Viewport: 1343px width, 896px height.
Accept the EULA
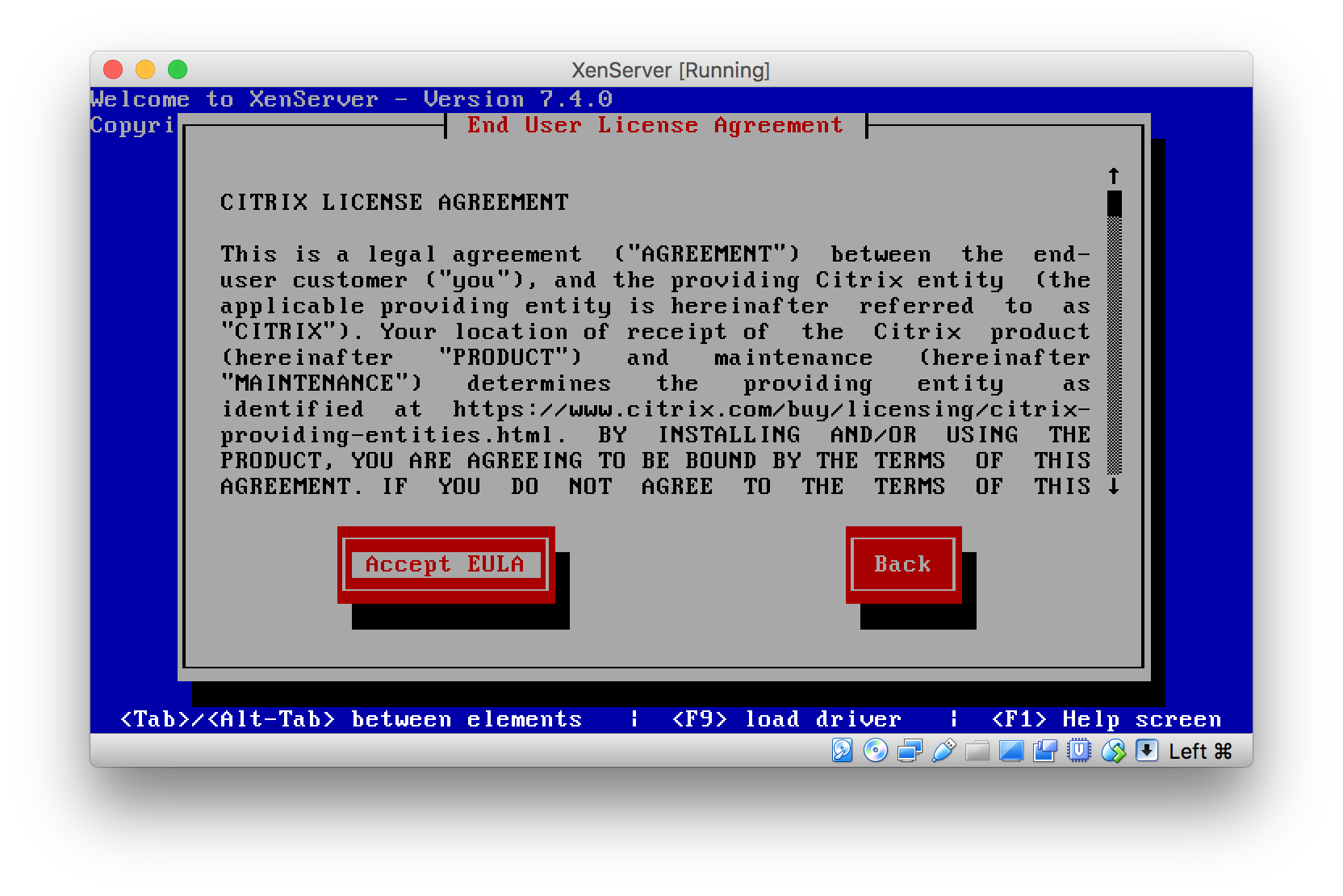[446, 564]
